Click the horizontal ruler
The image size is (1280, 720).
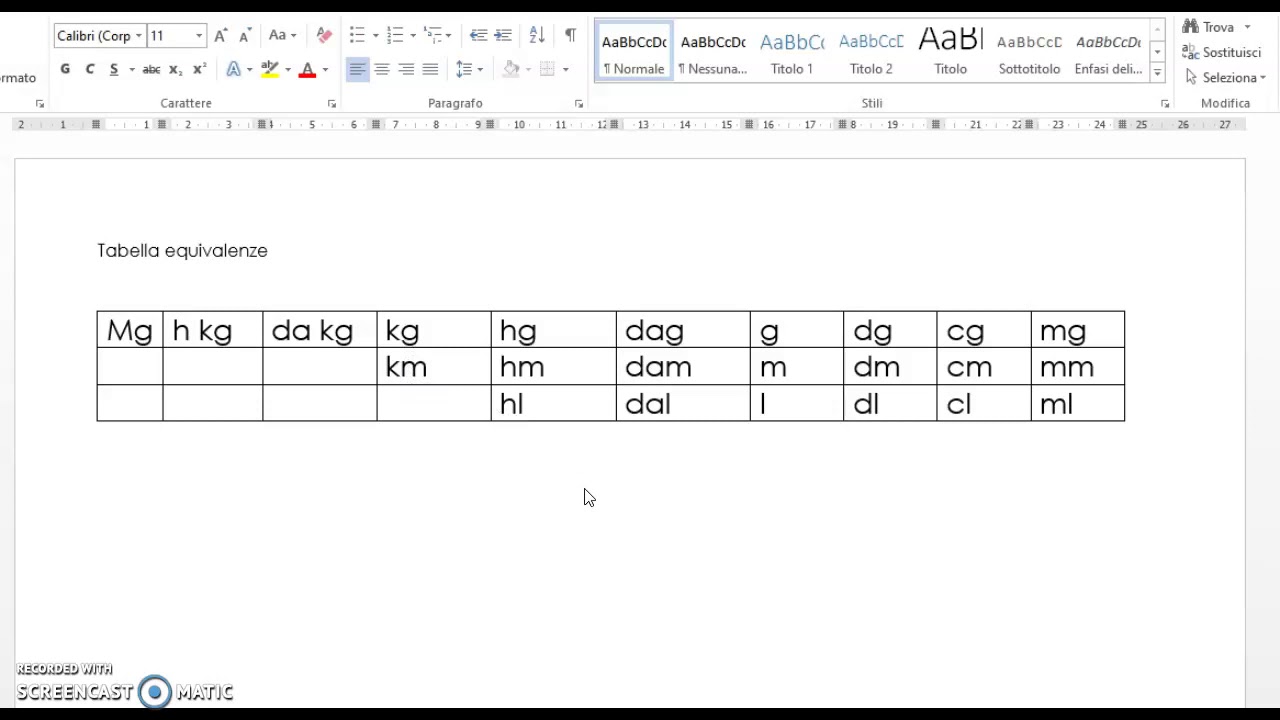pyautogui.click(x=630, y=125)
